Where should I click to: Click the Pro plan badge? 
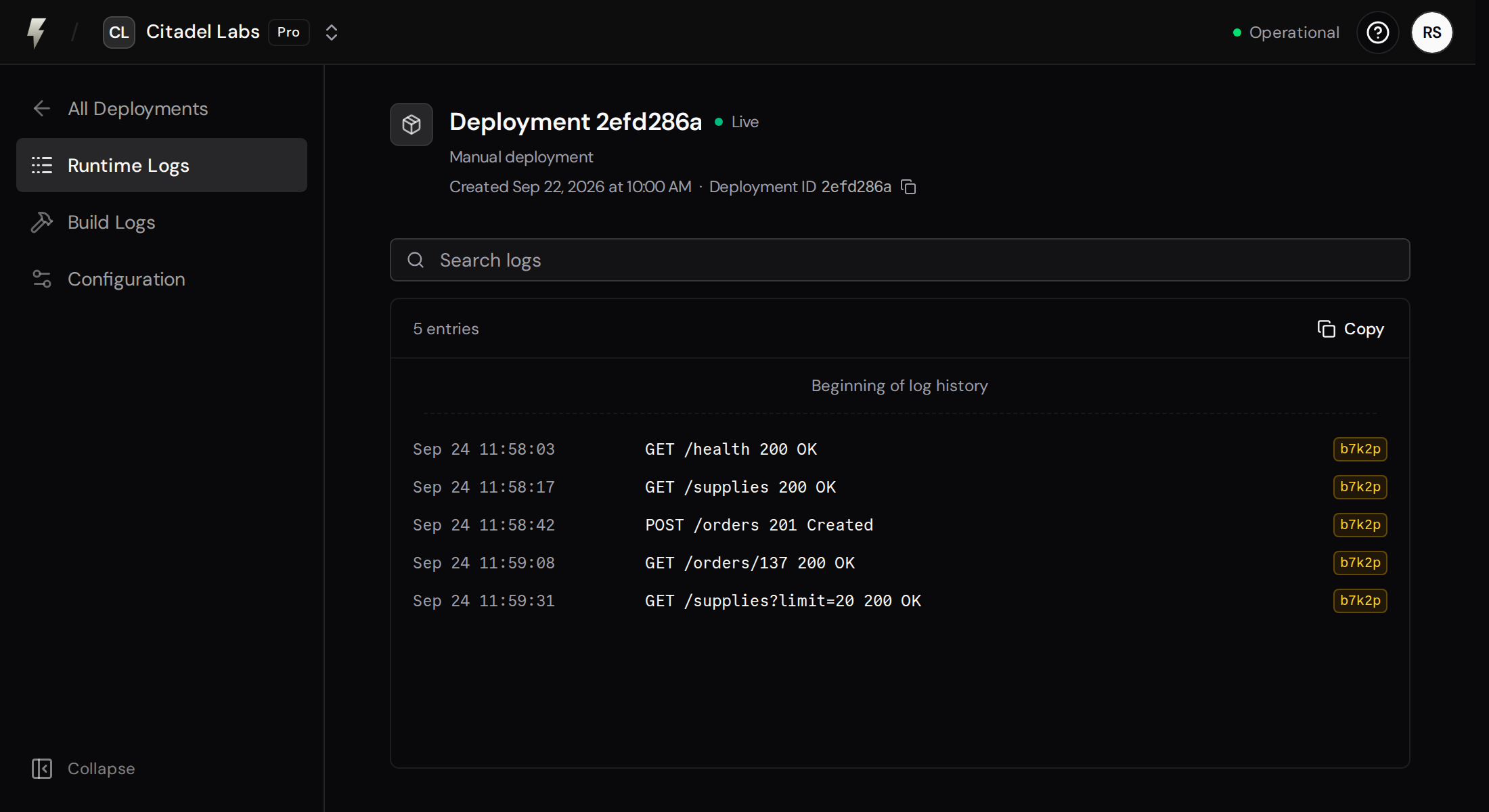point(289,32)
